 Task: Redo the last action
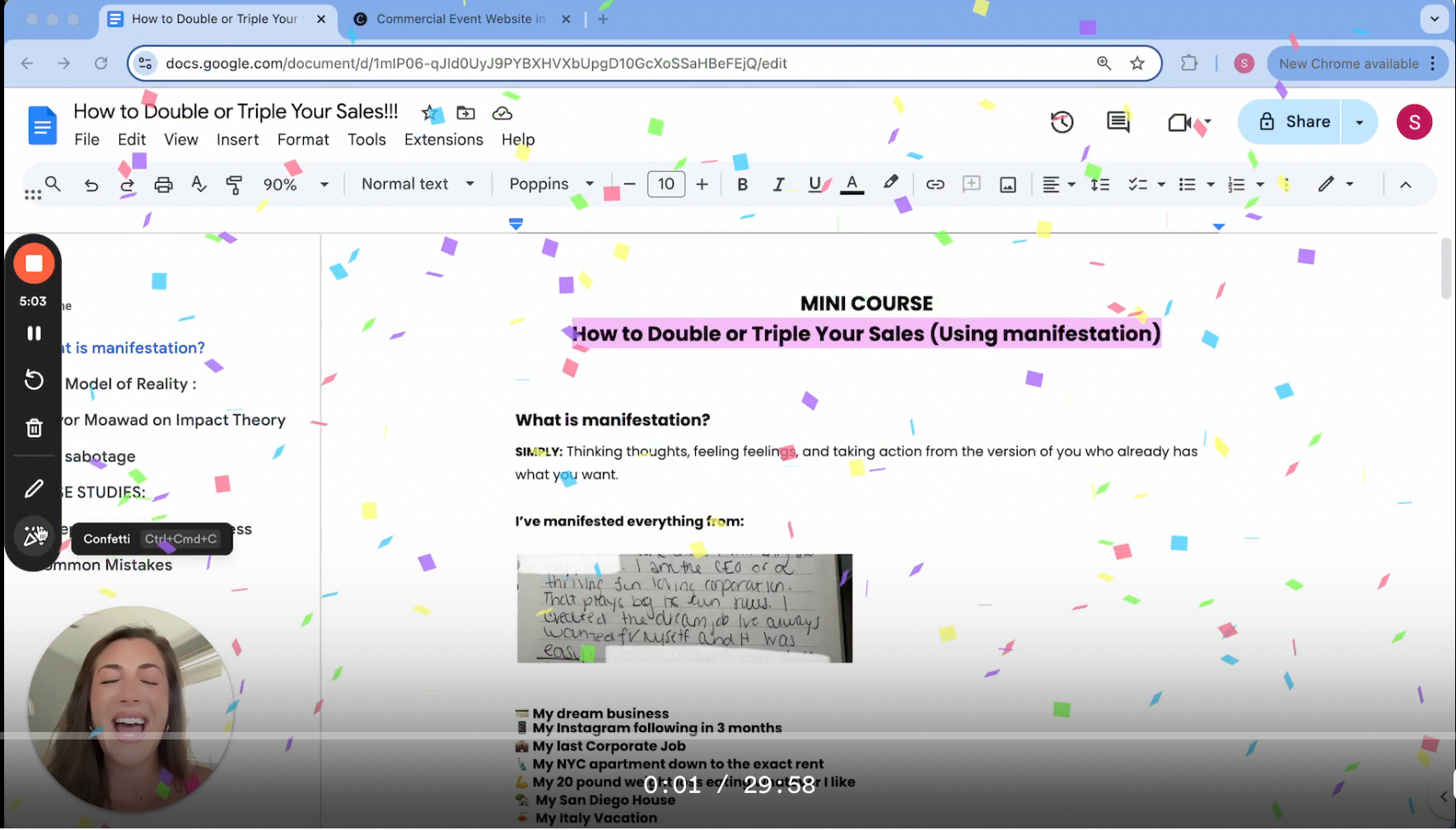127,185
